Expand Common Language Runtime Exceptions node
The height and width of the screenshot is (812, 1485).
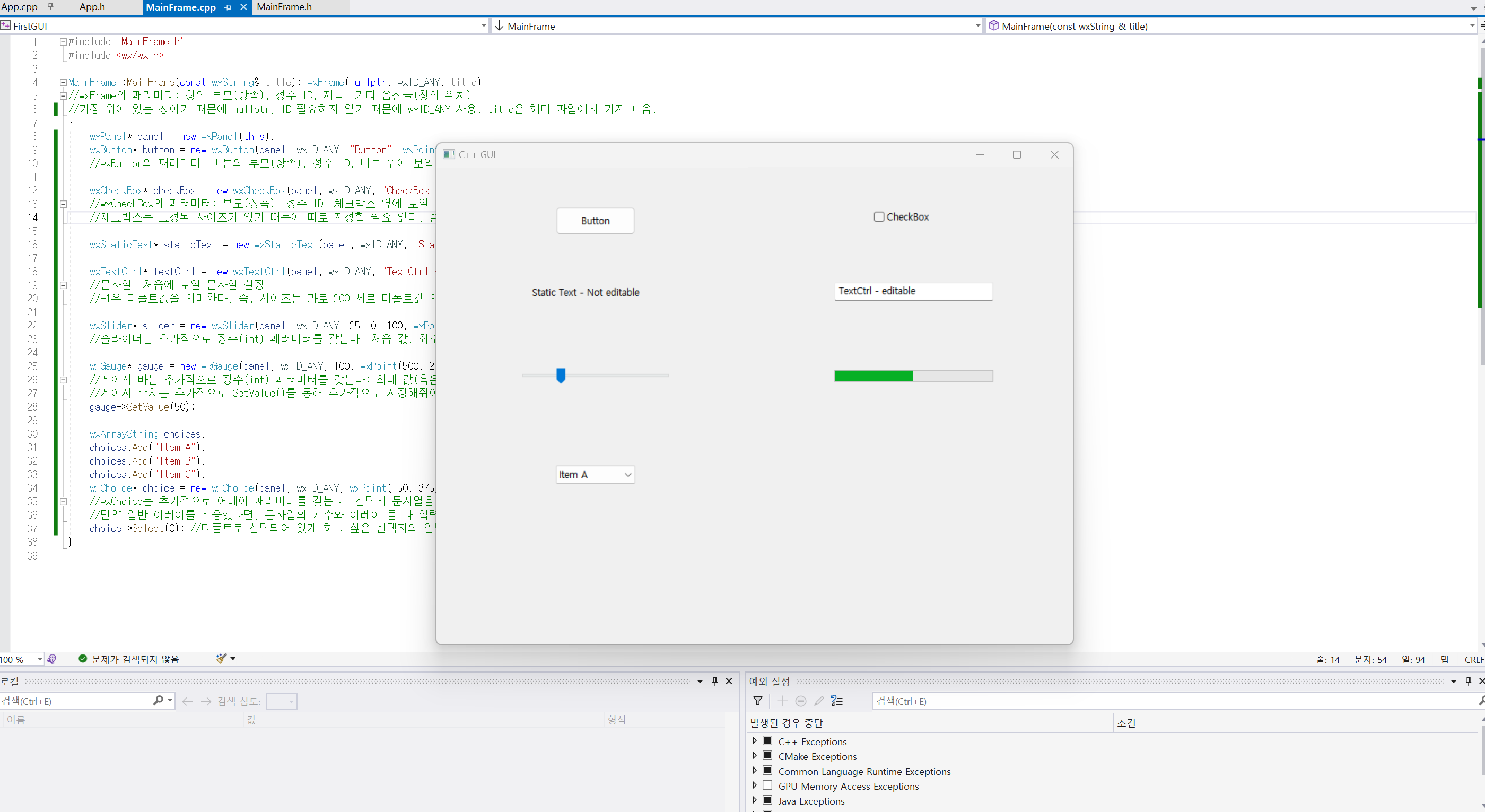(755, 771)
